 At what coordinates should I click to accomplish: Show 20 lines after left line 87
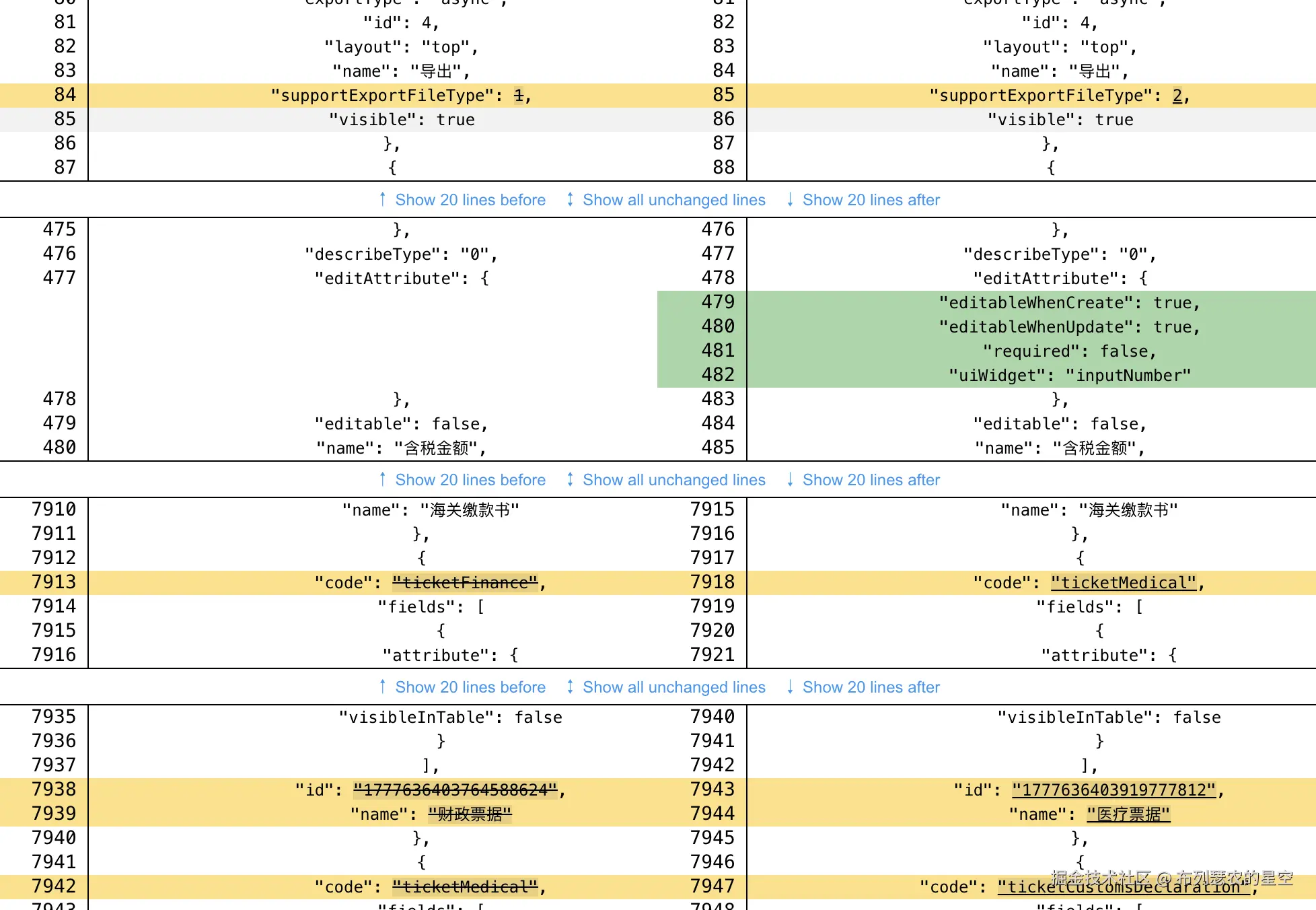pyautogui.click(x=871, y=200)
